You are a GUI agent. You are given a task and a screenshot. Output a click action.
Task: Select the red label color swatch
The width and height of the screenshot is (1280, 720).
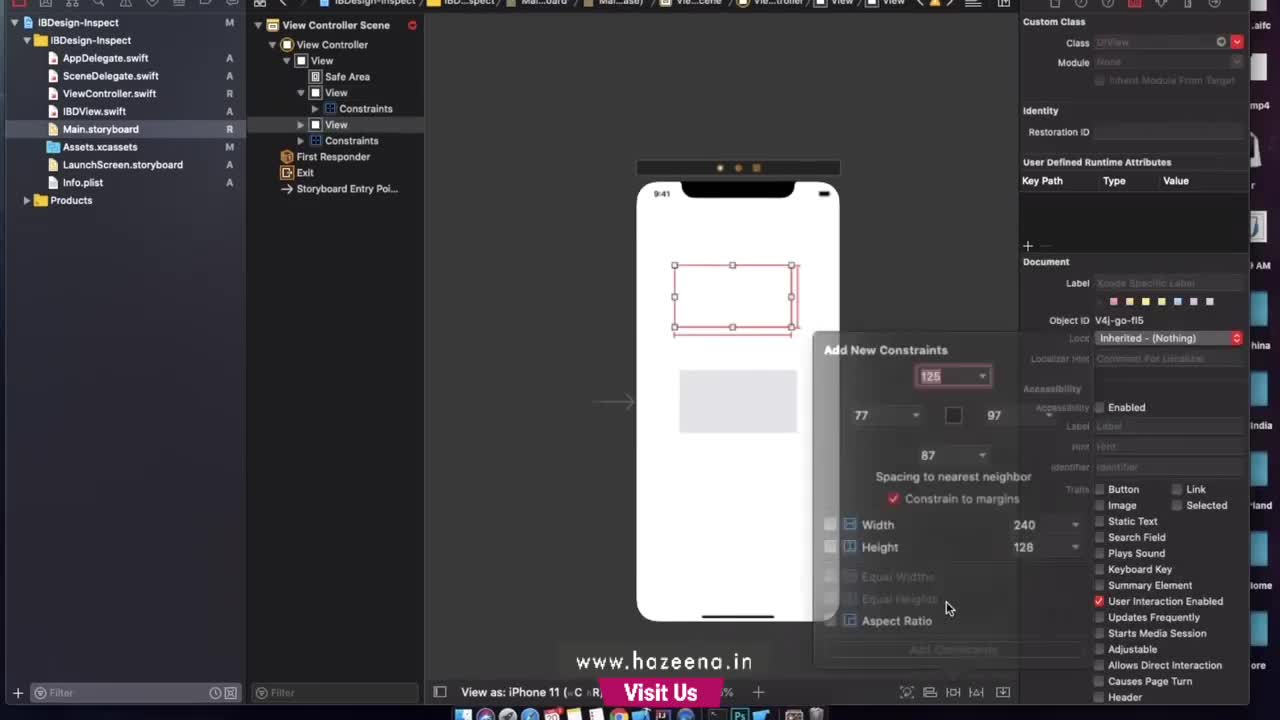coord(1114,302)
